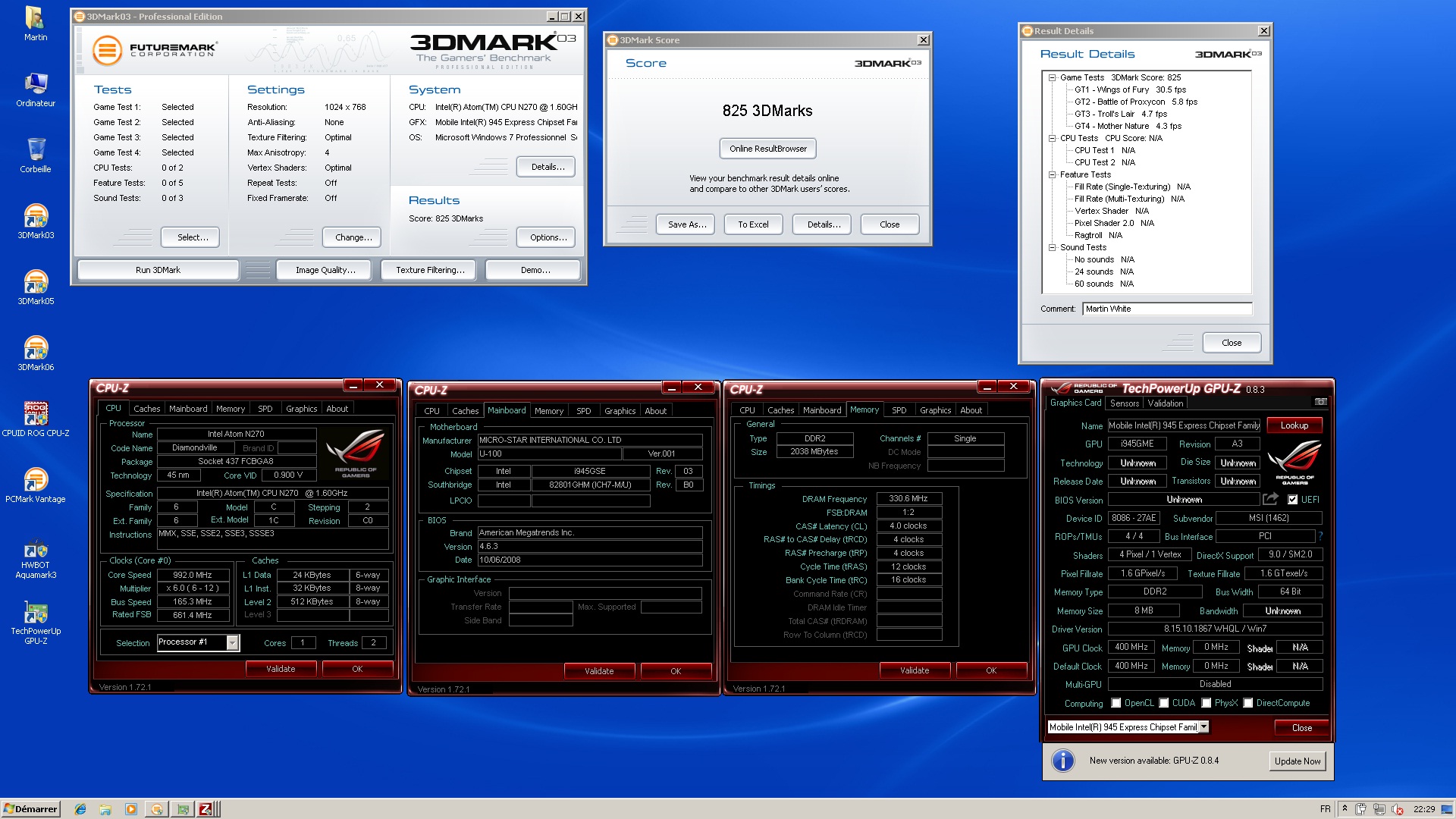Click Update Now in GPU-Z
The width and height of the screenshot is (1456, 819).
click(x=1298, y=761)
